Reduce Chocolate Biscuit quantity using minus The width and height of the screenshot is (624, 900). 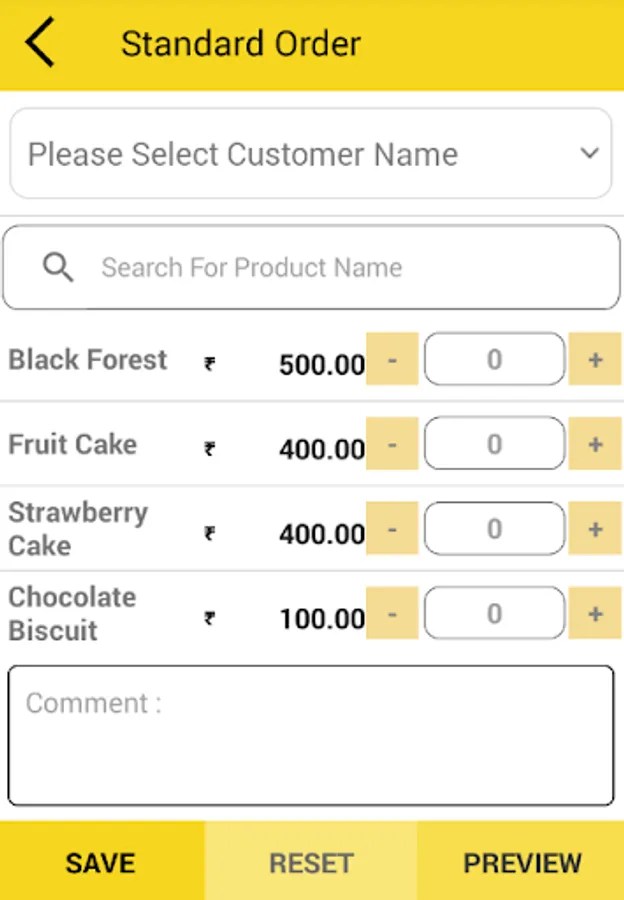point(392,613)
